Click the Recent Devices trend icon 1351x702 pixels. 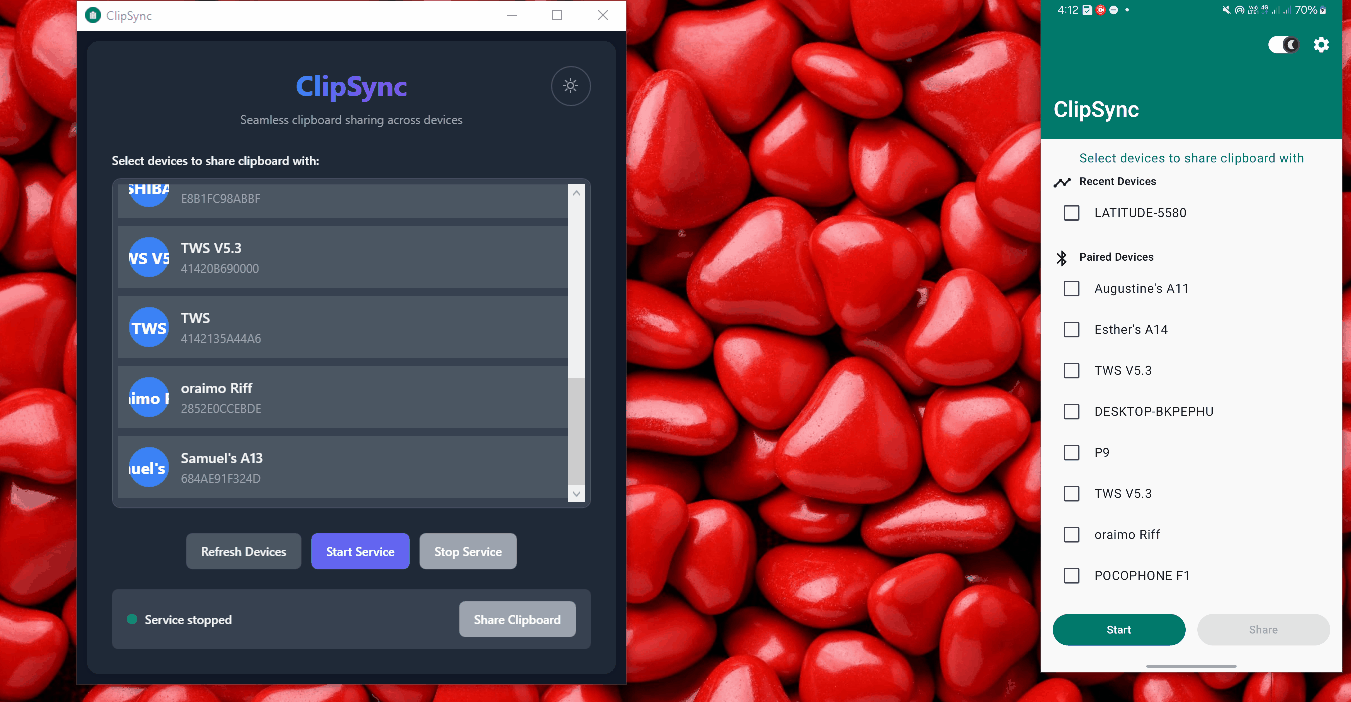(x=1062, y=182)
